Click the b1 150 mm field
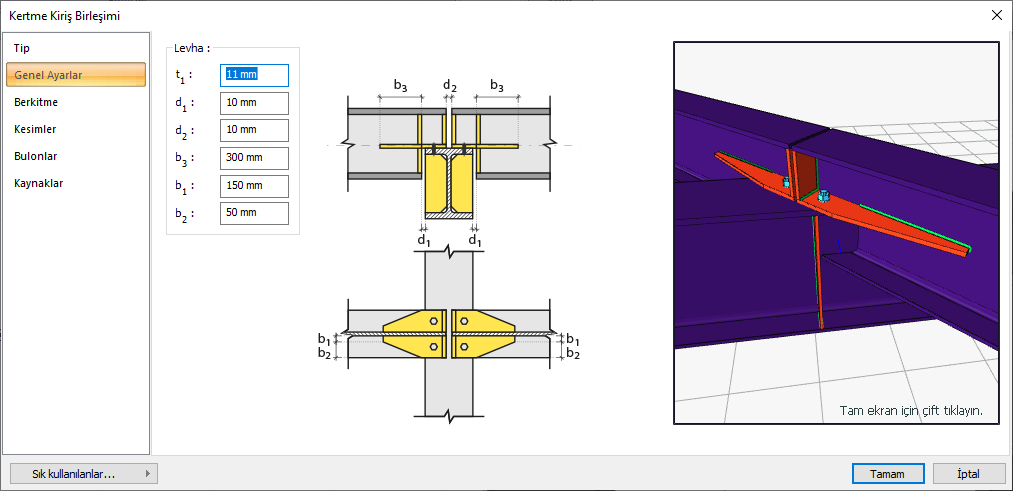The image size is (1013, 491). [254, 186]
